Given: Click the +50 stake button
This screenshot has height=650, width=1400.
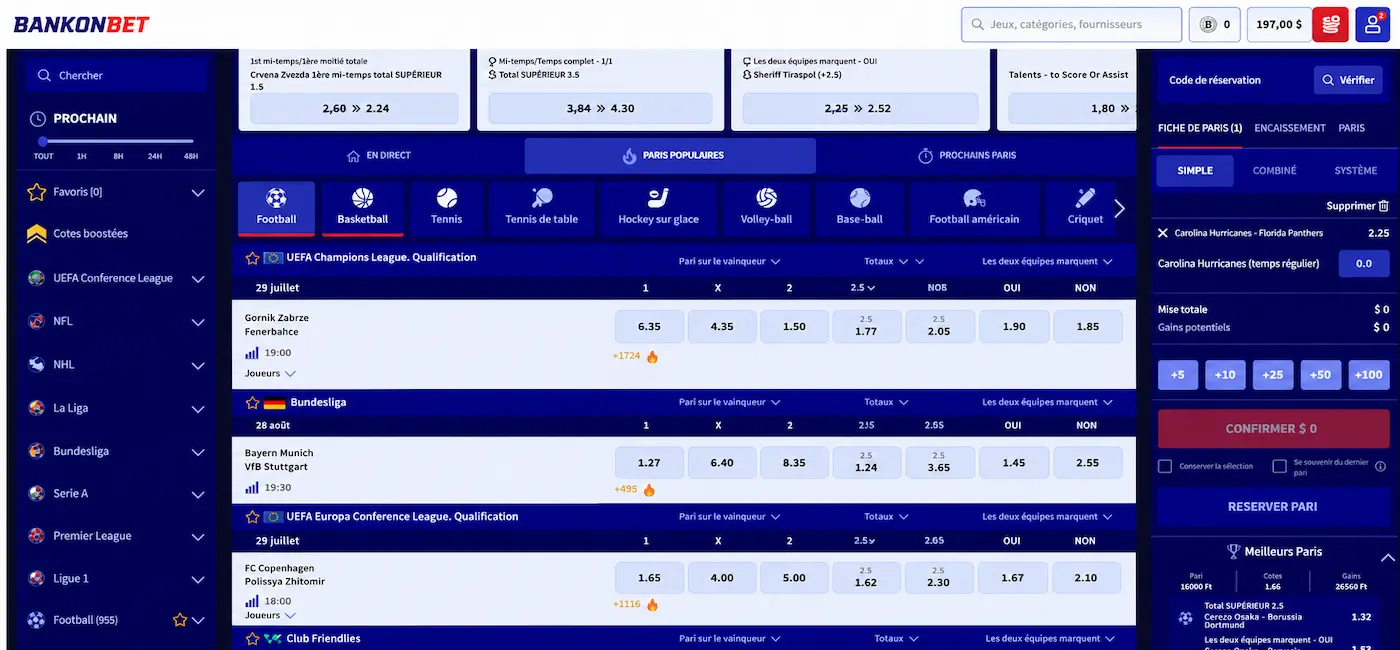Looking at the screenshot, I should click(x=1320, y=375).
